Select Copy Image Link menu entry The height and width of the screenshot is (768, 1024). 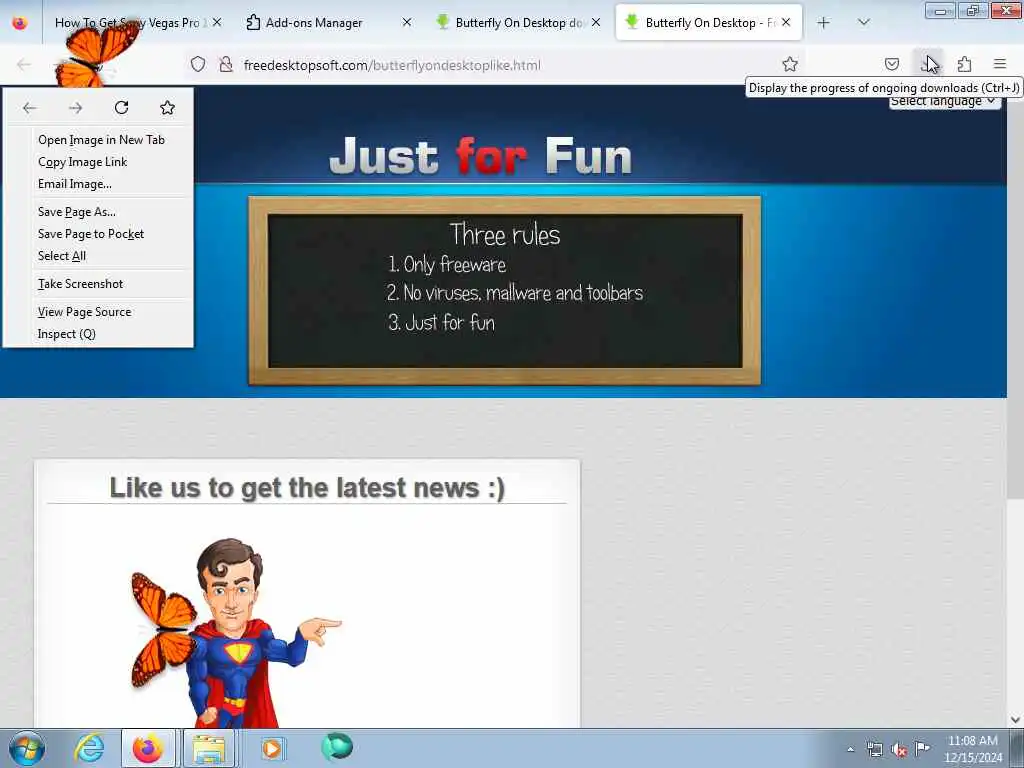pos(82,162)
